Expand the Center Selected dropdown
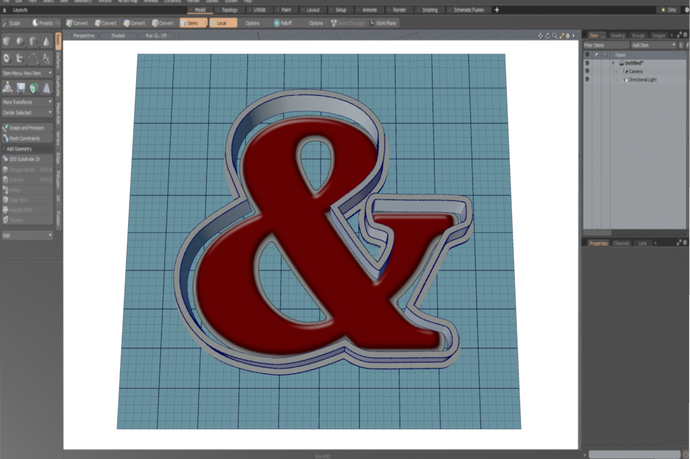Image resolution: width=690 pixels, height=459 pixels. [27, 112]
